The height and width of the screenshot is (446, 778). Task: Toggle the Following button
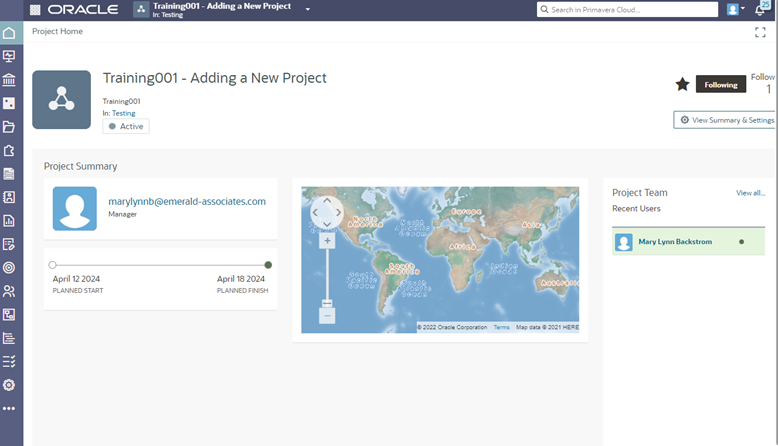[x=720, y=85]
